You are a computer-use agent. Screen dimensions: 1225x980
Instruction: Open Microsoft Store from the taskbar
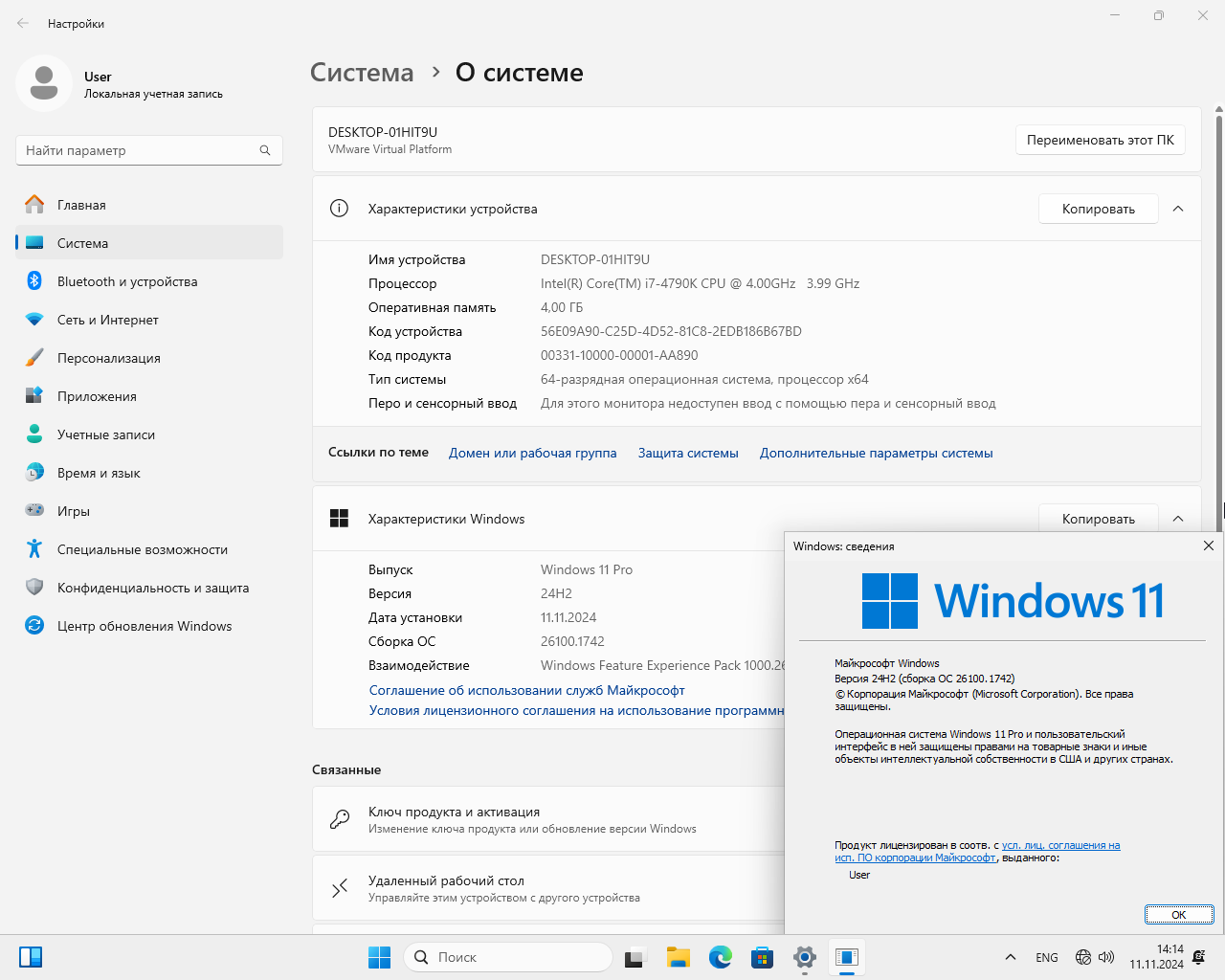[763, 957]
